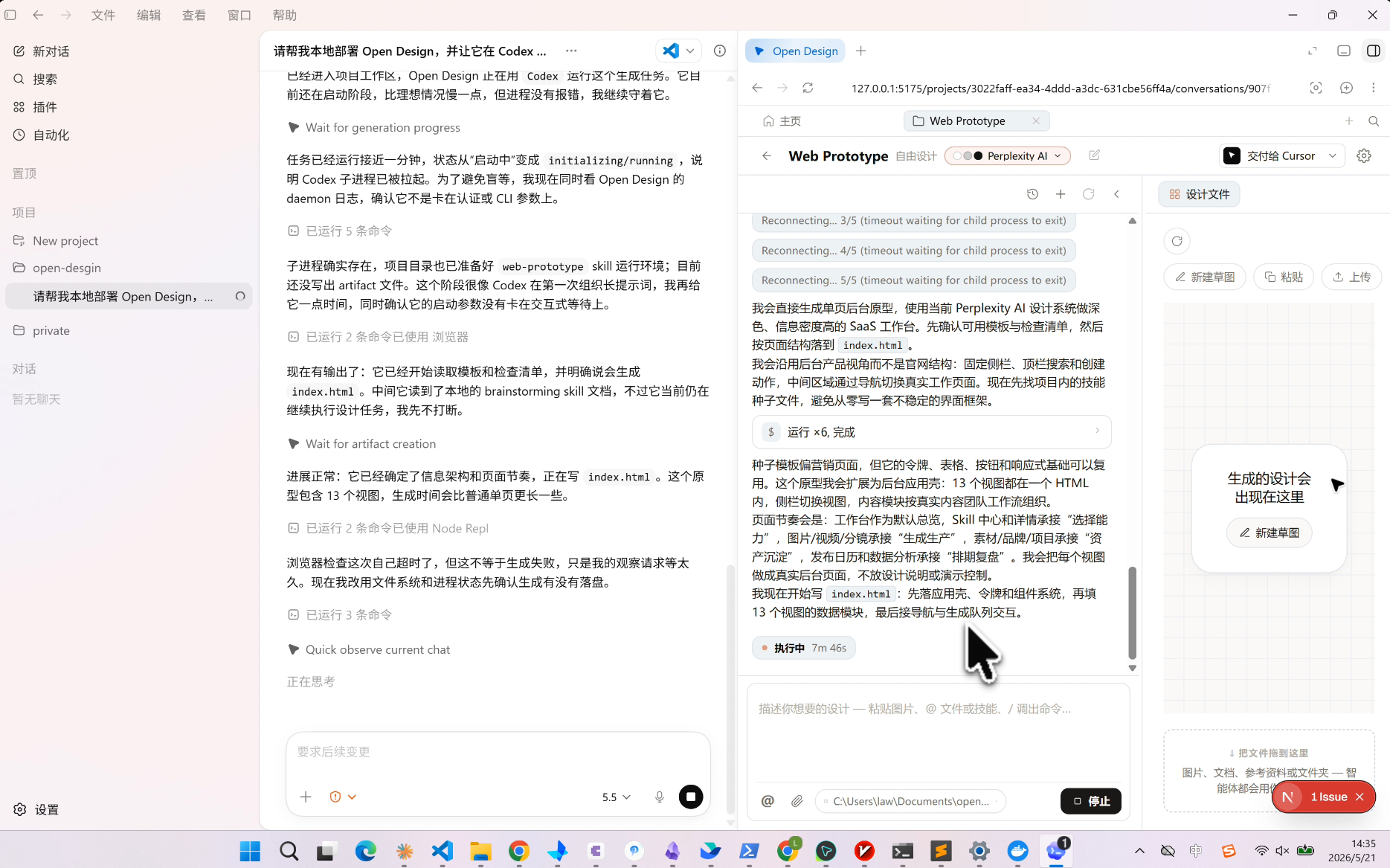The width and height of the screenshot is (1390, 868).
Task: Dismiss the 1 Issue notification
Action: pos(1360,797)
